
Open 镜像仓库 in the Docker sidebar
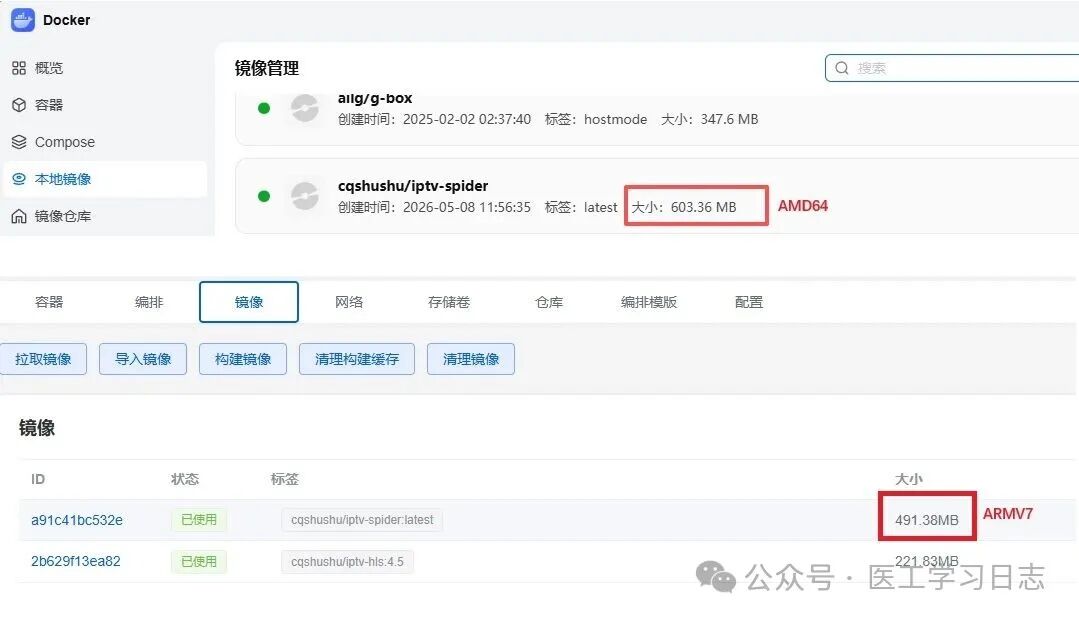point(63,216)
